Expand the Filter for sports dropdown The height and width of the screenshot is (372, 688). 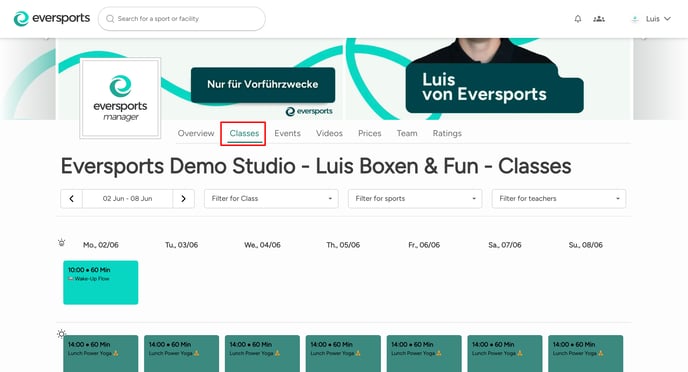415,199
